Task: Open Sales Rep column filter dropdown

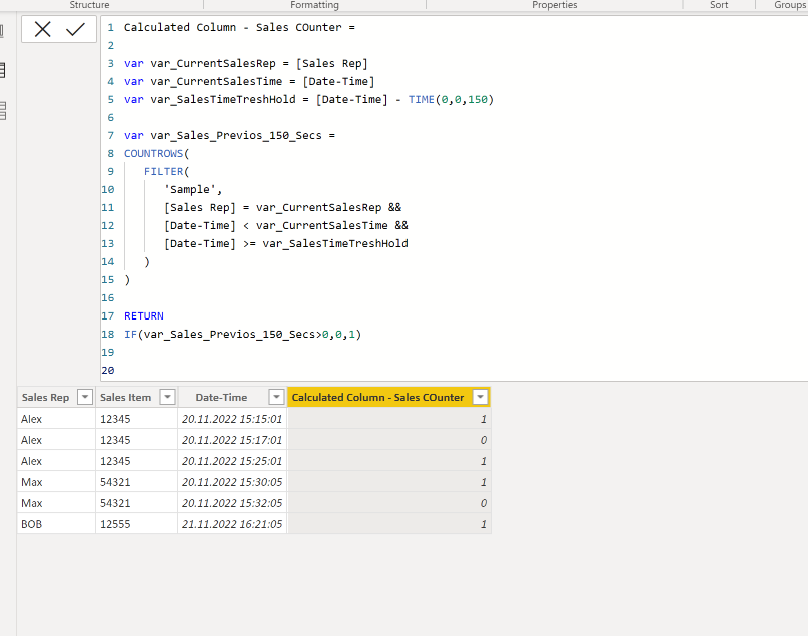Action: click(x=85, y=397)
